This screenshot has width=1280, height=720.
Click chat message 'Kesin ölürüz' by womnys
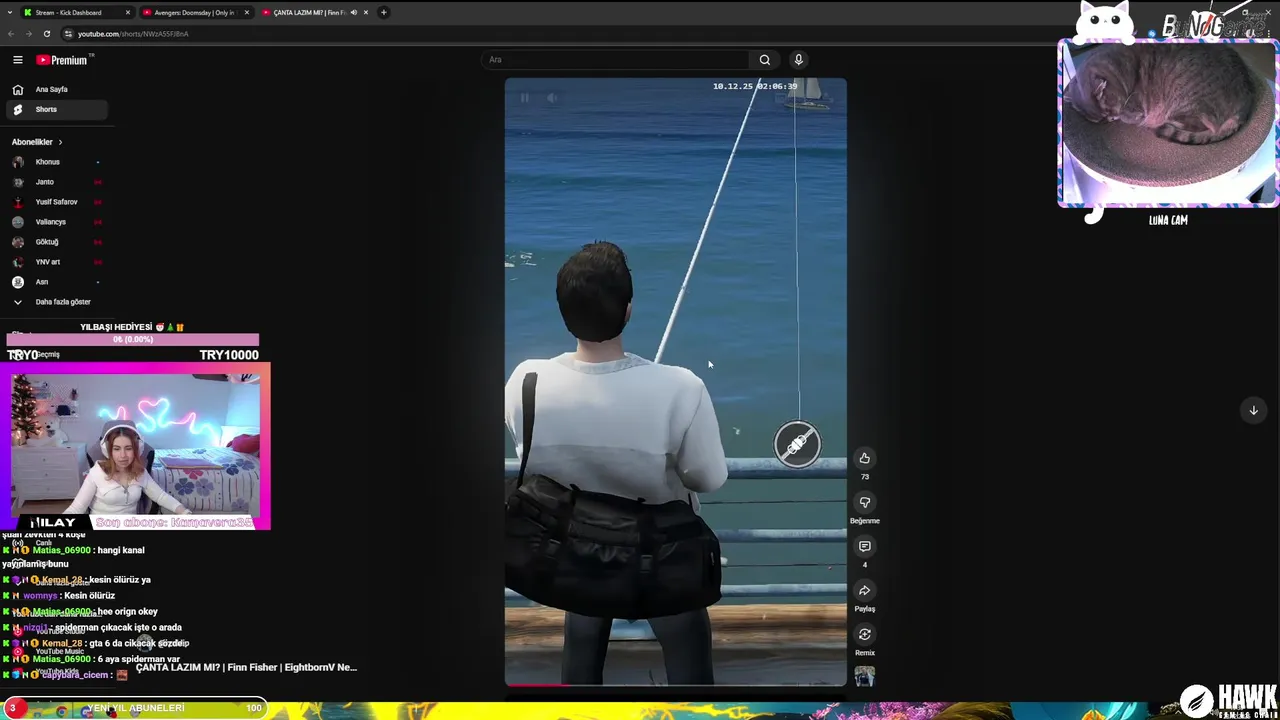coord(89,596)
